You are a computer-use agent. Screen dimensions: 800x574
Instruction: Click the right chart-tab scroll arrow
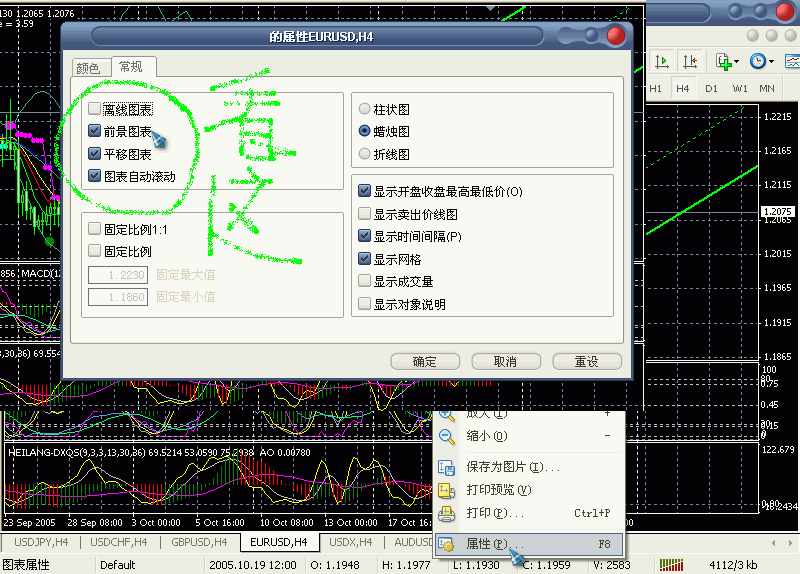coord(790,543)
